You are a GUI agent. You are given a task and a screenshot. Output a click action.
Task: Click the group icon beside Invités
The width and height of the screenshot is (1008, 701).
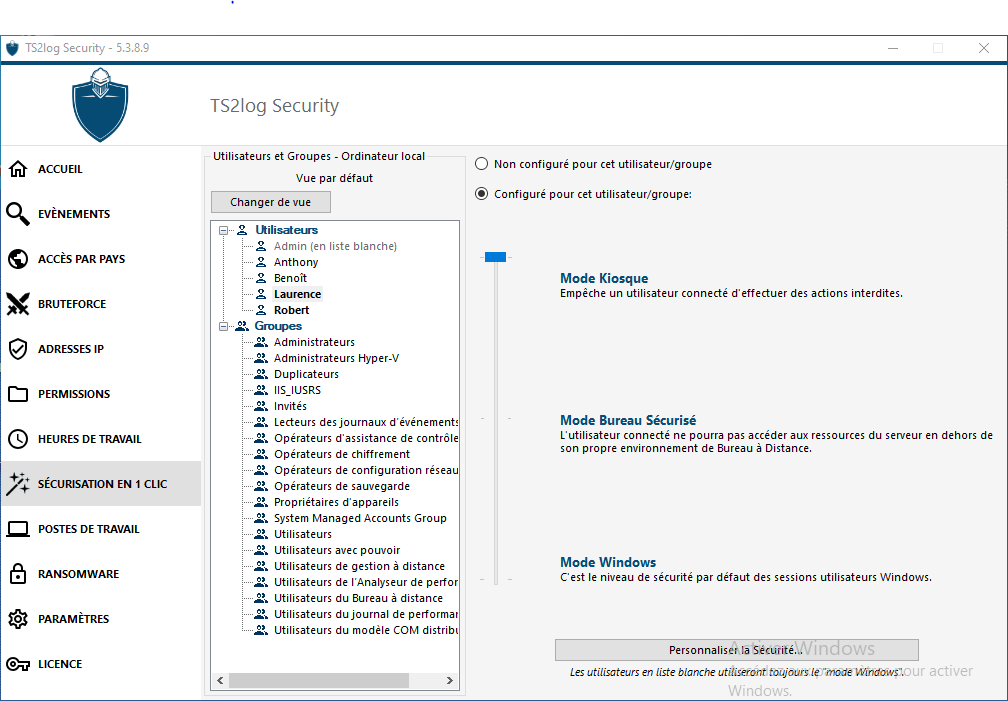tap(261, 406)
